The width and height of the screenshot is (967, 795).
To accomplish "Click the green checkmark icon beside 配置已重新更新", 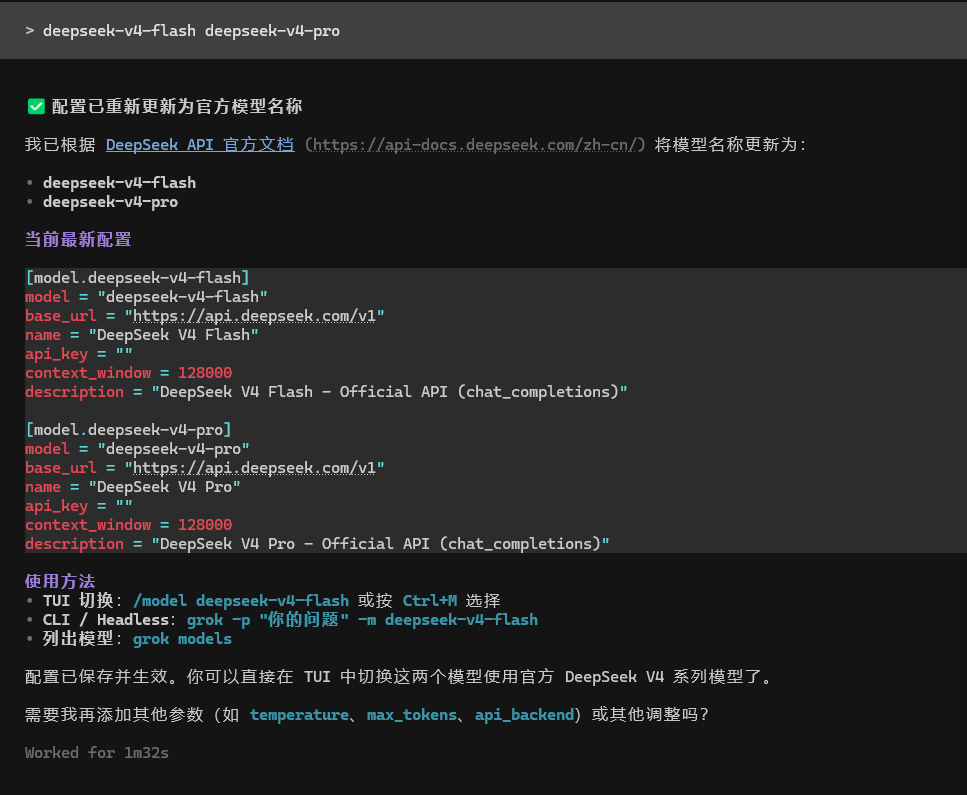I will [36, 107].
